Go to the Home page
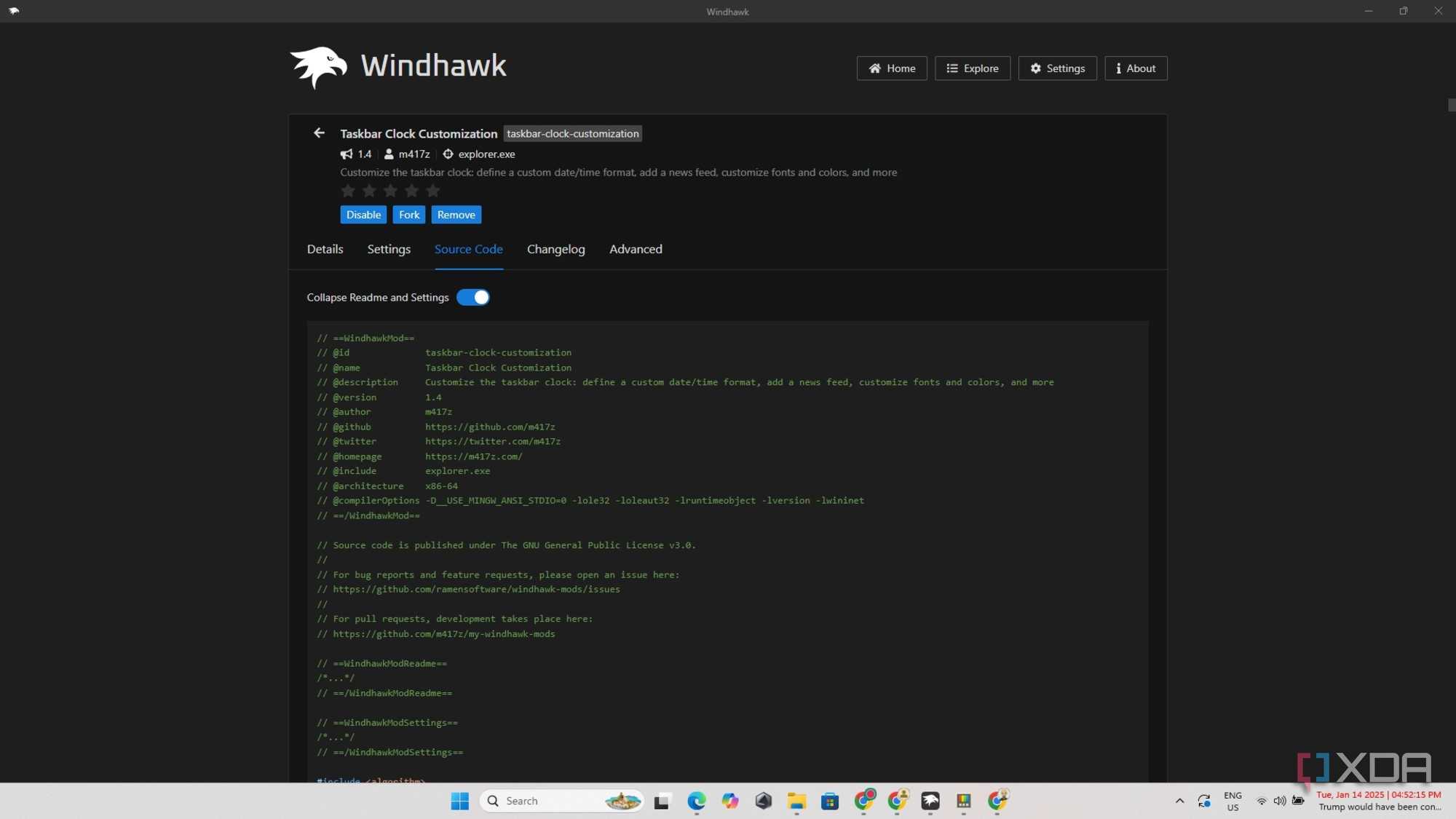 click(x=892, y=68)
